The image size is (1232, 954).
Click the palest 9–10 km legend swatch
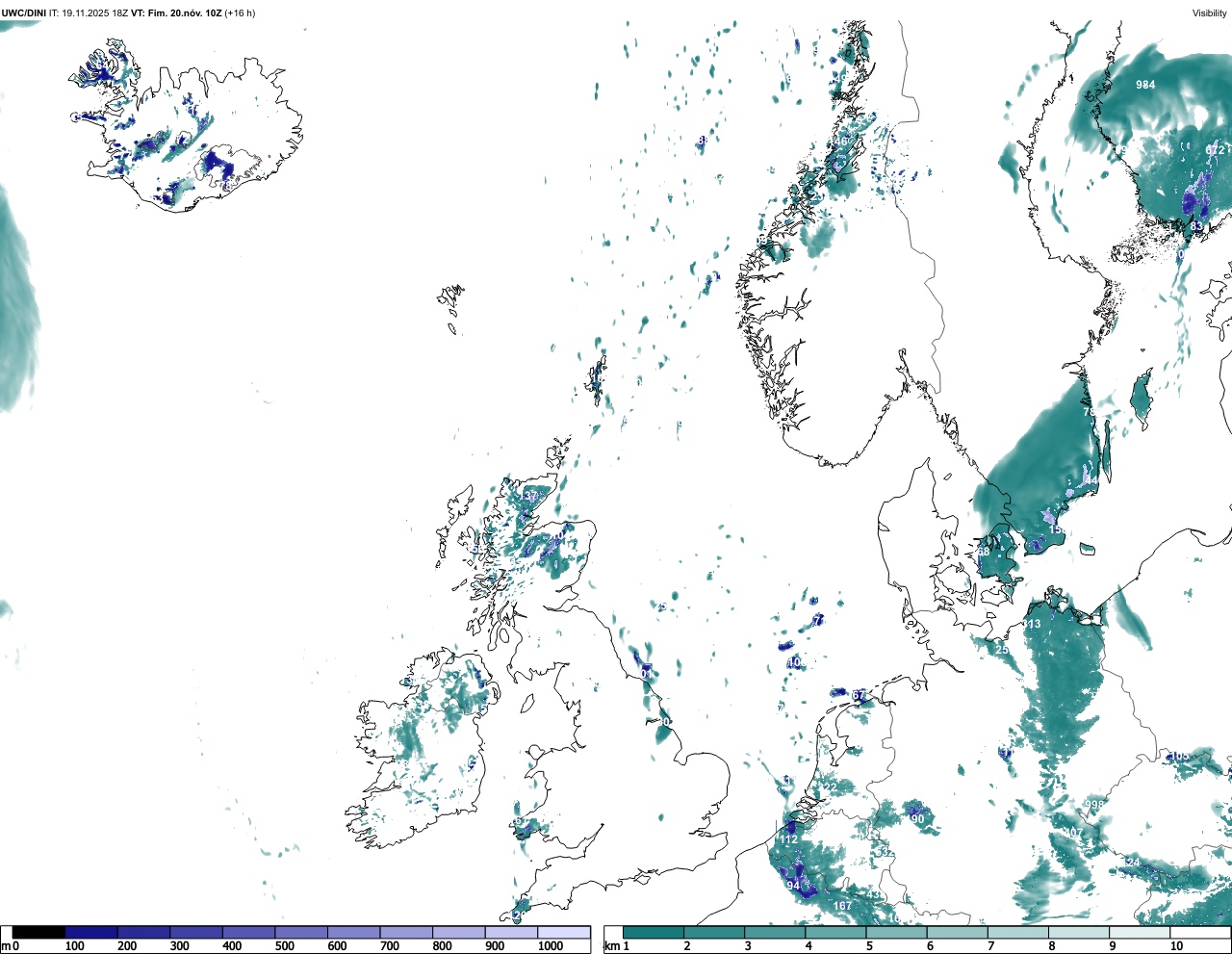(x=1141, y=932)
